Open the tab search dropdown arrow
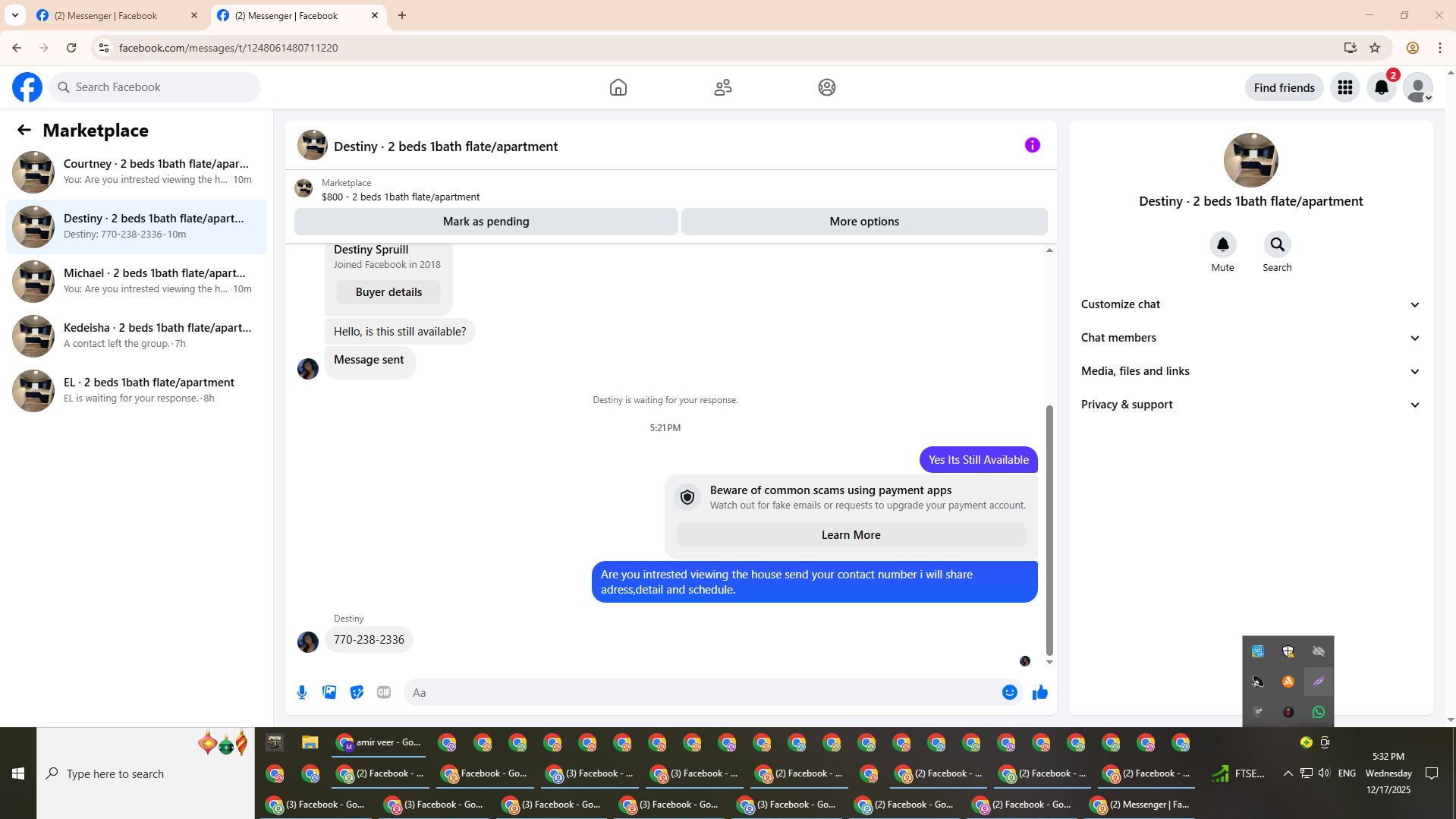 [14, 15]
